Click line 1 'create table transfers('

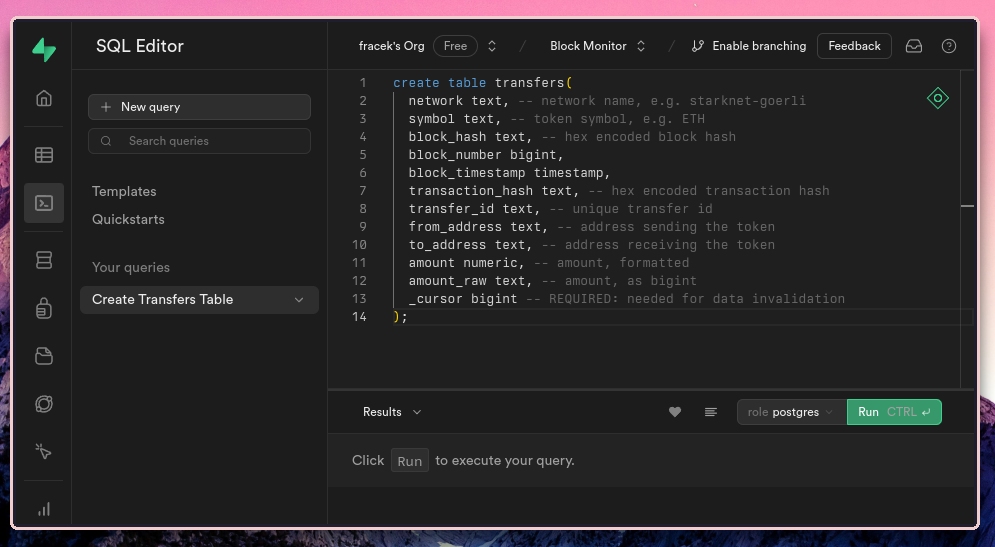point(482,82)
